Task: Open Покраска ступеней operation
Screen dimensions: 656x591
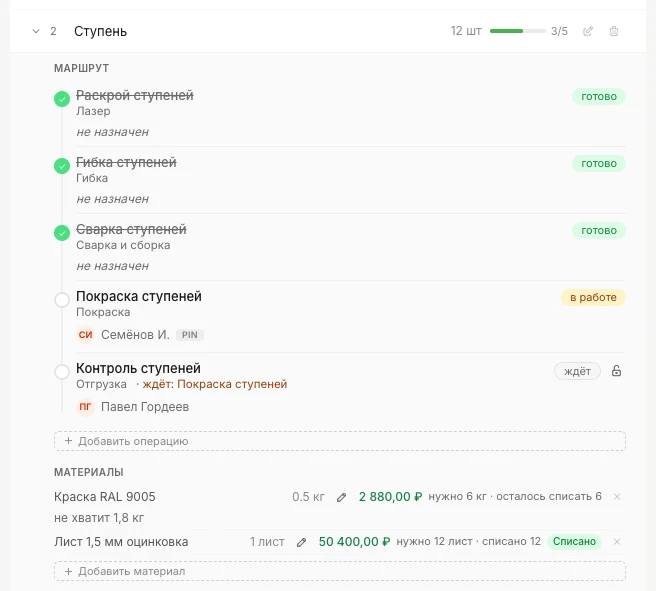Action: coord(139,296)
